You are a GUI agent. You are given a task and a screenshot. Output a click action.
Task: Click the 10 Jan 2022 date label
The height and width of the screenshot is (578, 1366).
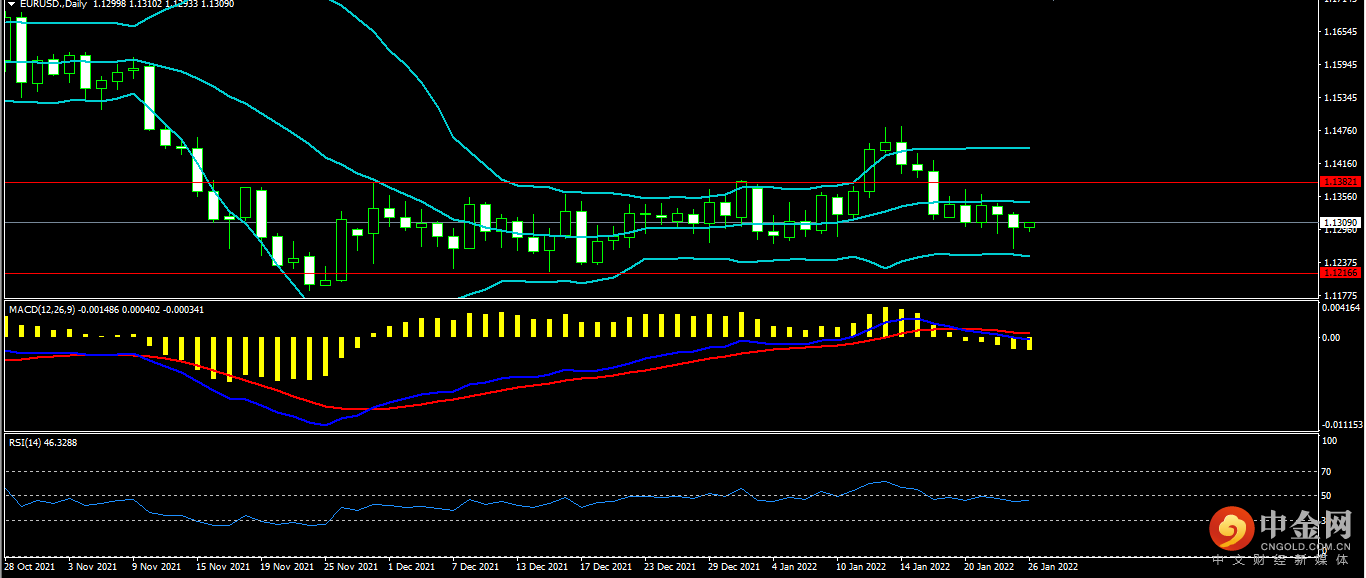coord(861,567)
